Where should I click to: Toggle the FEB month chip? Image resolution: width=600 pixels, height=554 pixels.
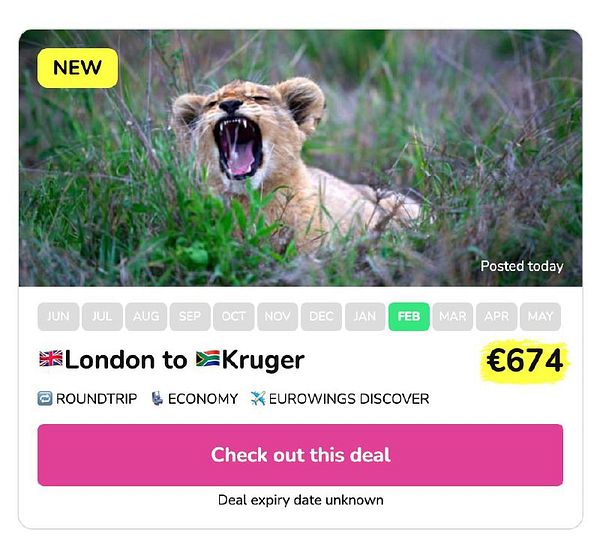click(409, 316)
